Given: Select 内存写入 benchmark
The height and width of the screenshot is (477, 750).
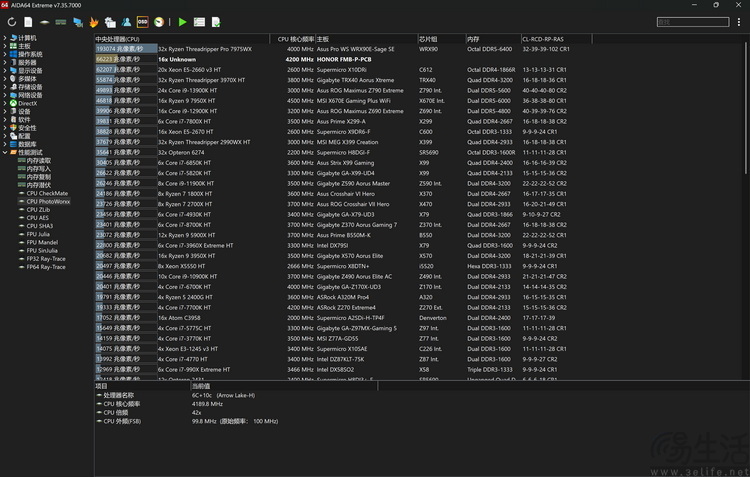Looking at the screenshot, I should click(38, 169).
